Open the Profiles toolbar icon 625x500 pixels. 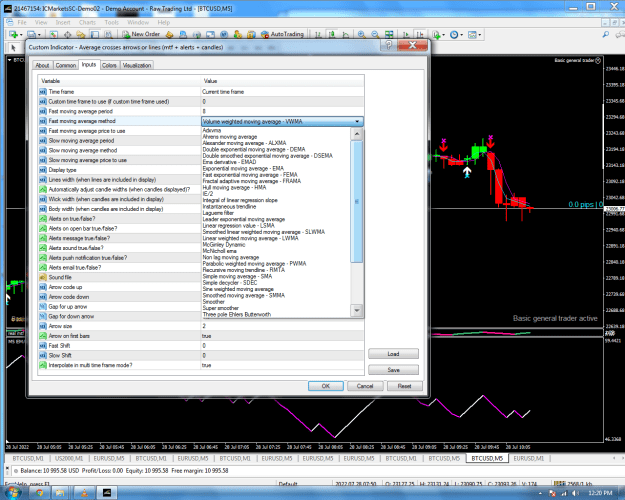point(31,35)
